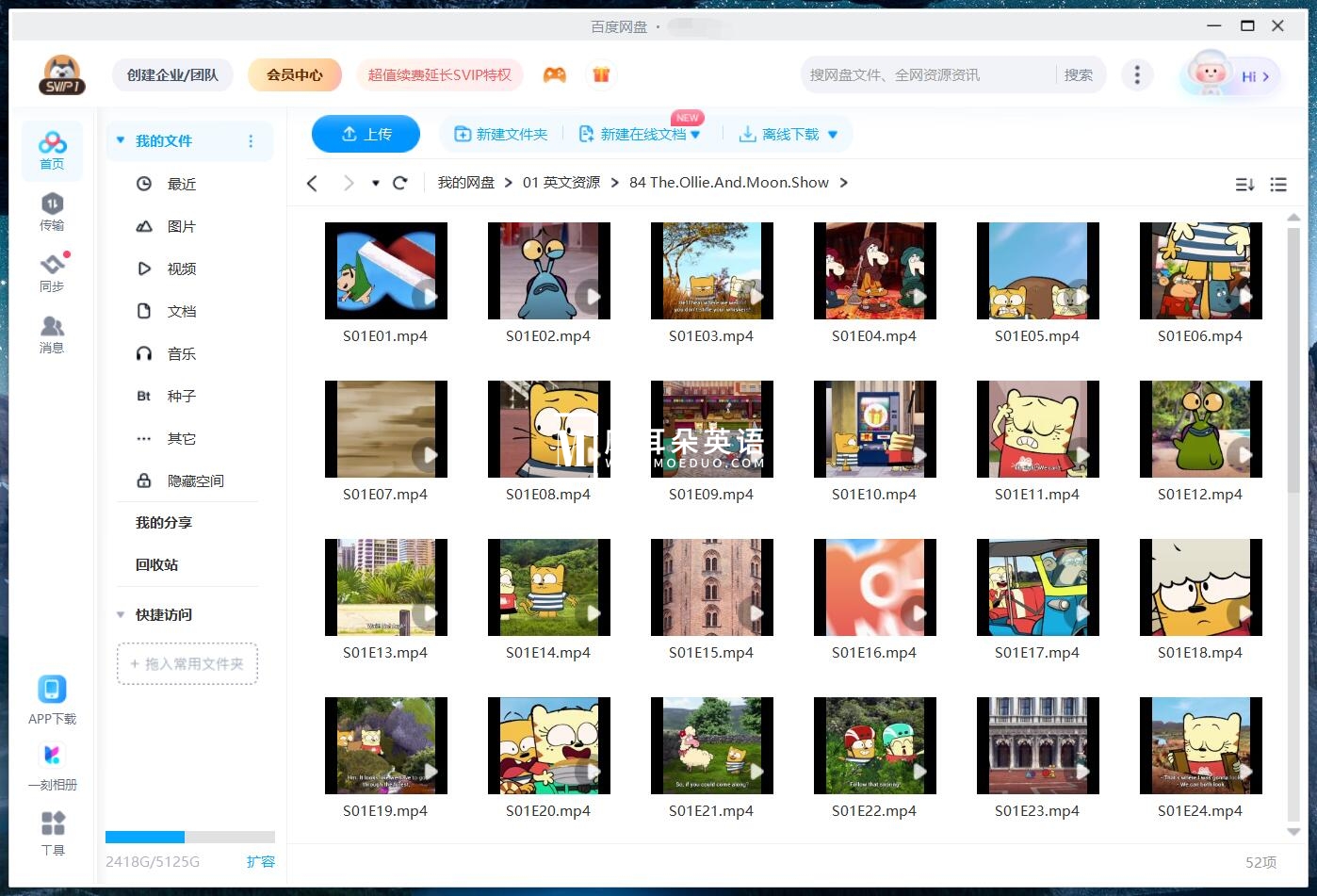
Task: Collapse the 我的文件 tree section
Action: tap(121, 141)
